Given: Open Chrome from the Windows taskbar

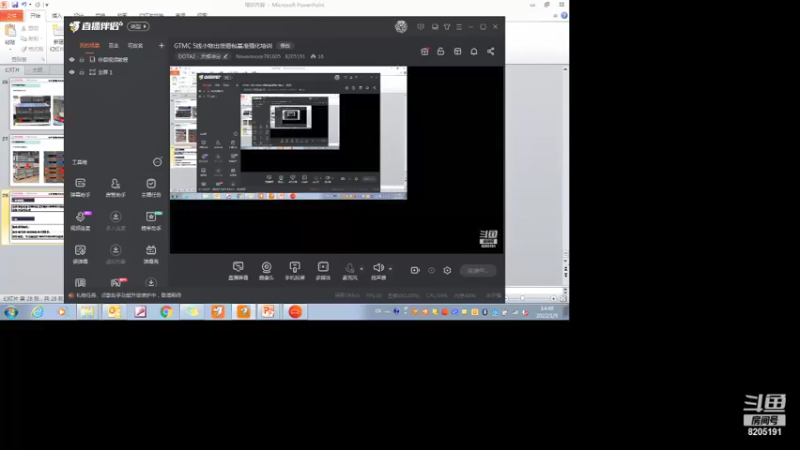Looking at the screenshot, I should point(166,312).
